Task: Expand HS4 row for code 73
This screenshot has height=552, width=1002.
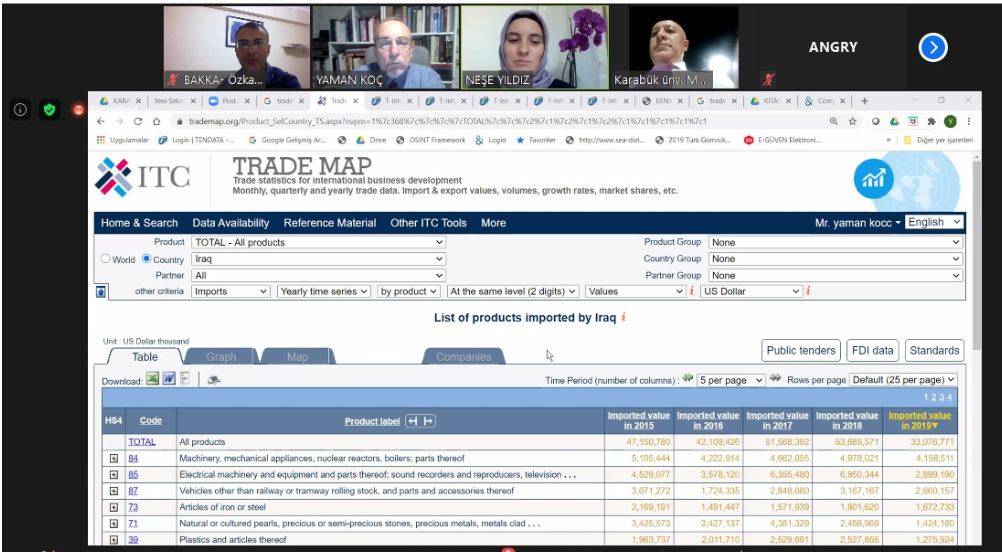Action: 114,507
